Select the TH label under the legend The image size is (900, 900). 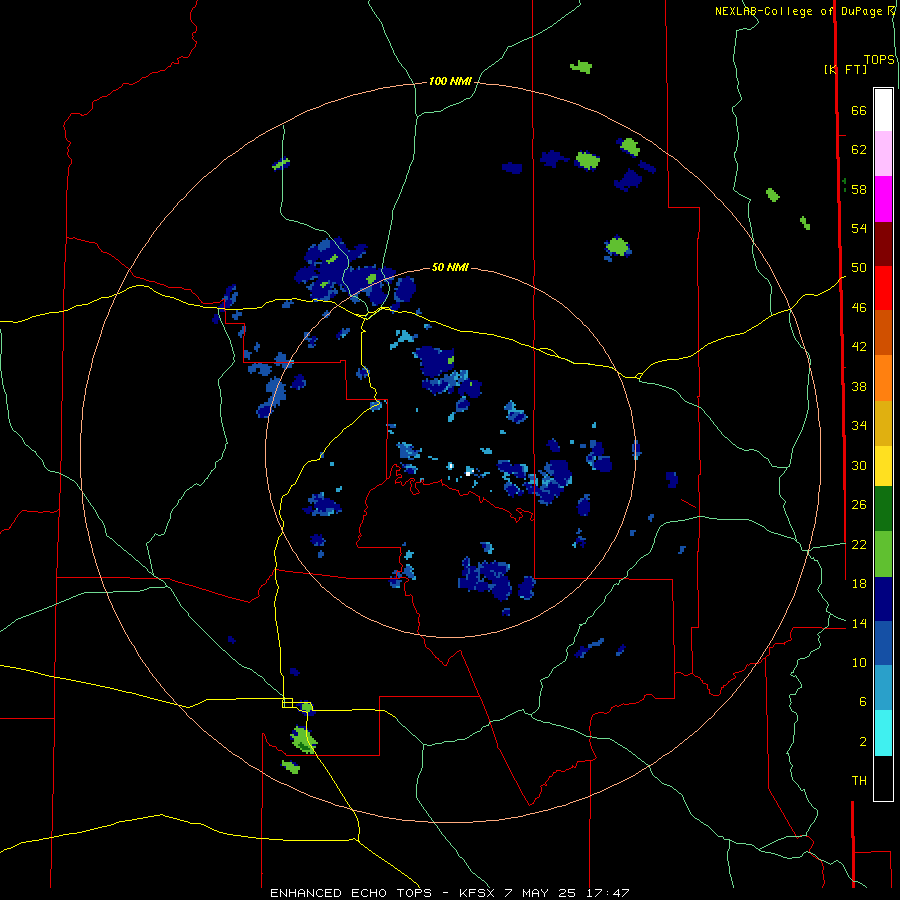pyautogui.click(x=859, y=781)
